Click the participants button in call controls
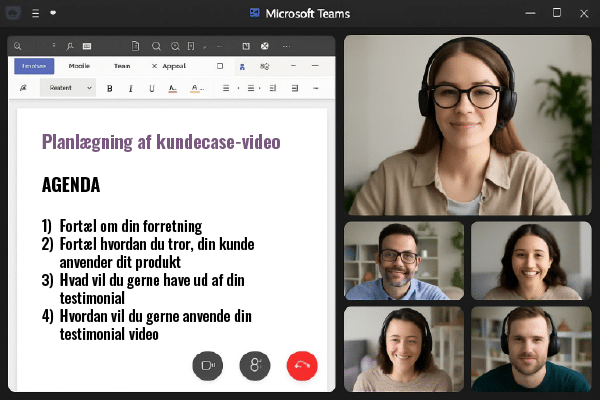Image resolution: width=600 pixels, height=400 pixels. coord(255,366)
